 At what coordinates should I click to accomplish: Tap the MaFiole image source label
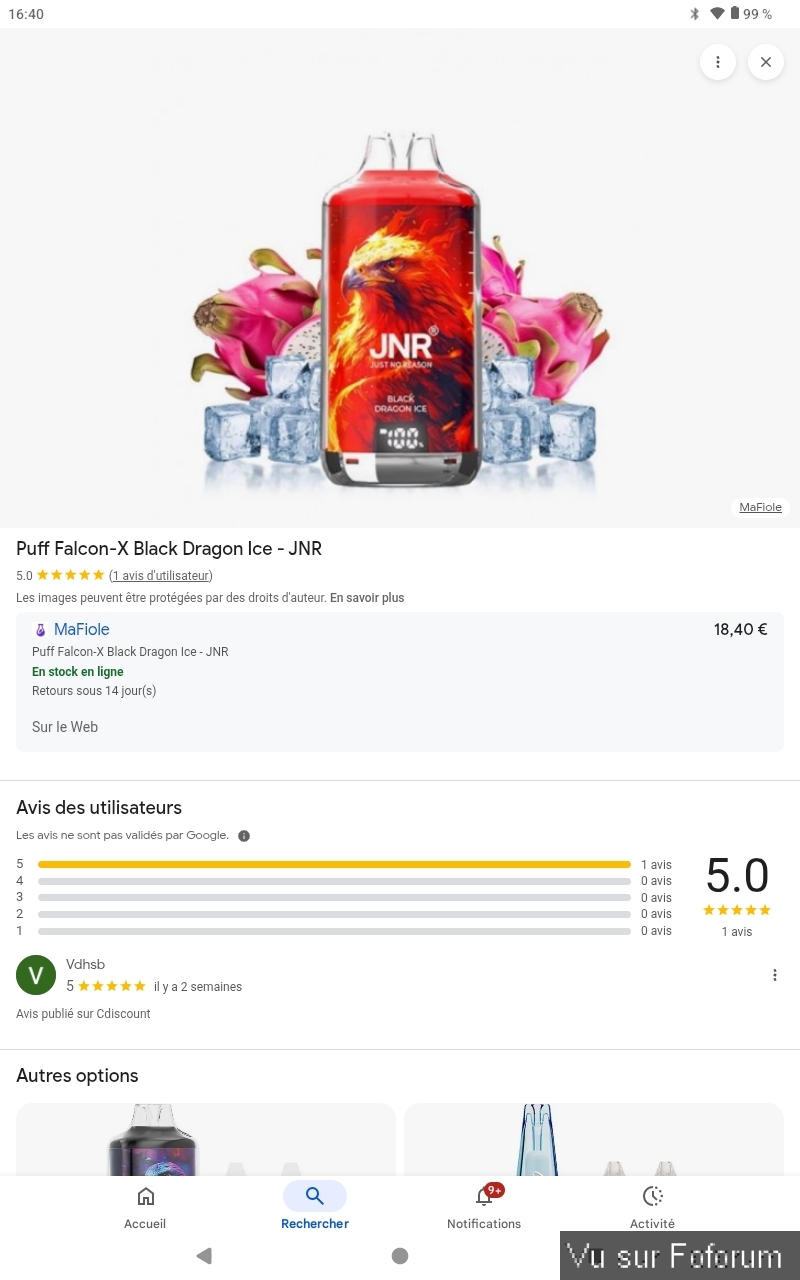[x=760, y=507]
